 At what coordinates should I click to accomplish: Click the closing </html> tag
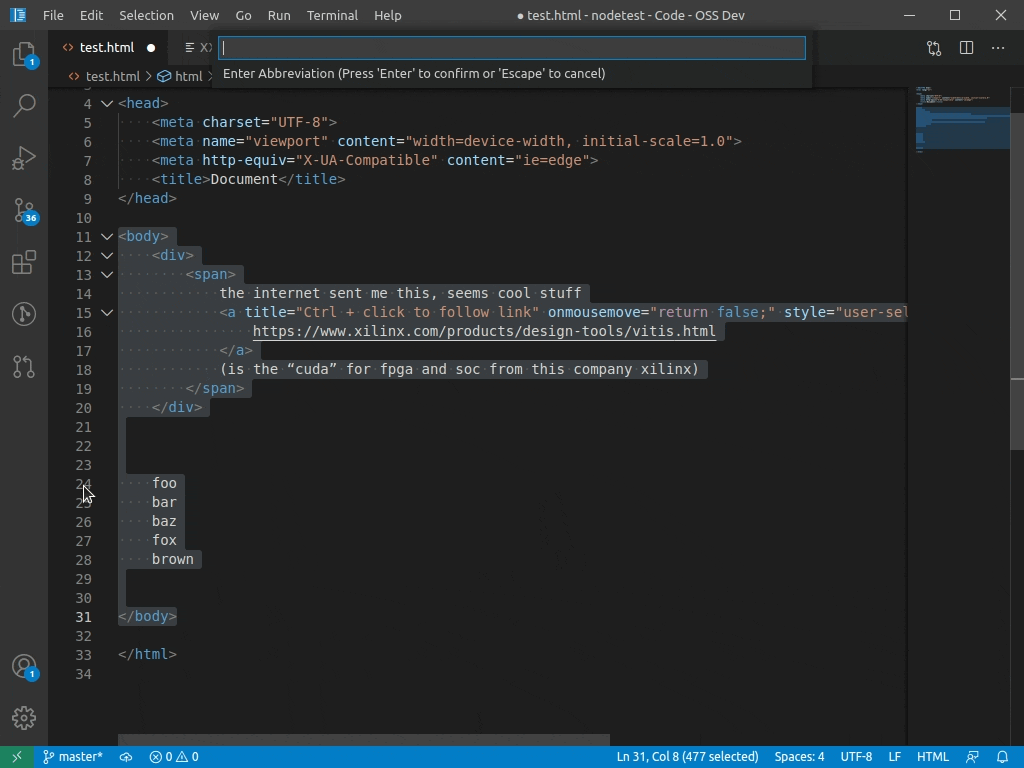coord(148,654)
